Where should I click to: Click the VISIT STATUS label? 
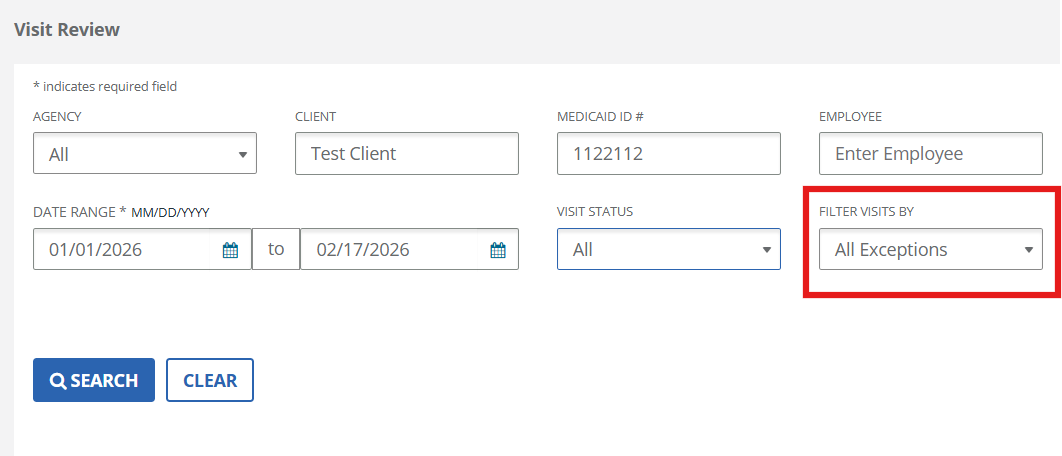595,212
